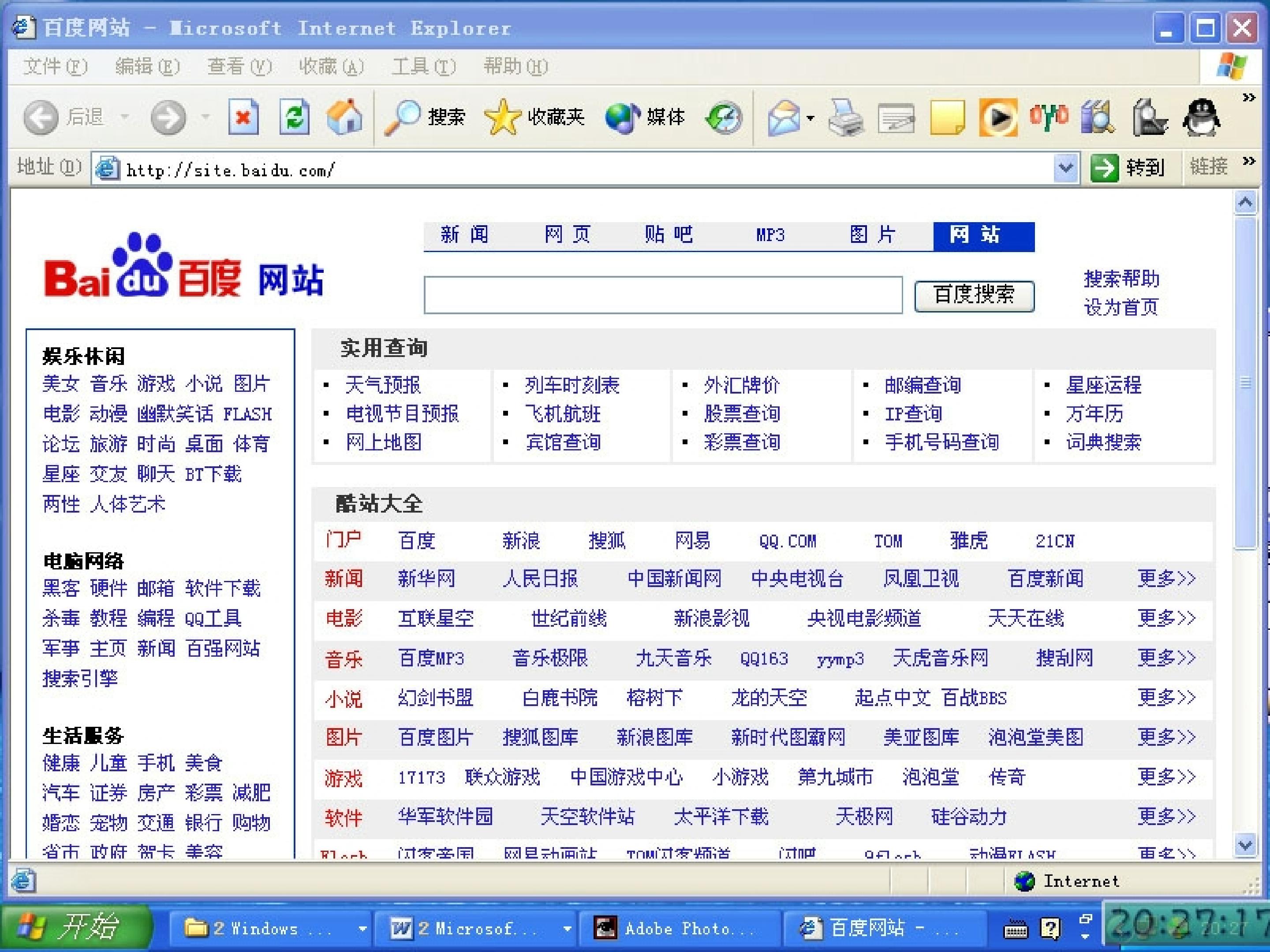Open the Mail button dropdown arrow
Screen dimensions: 1270x952
coord(810,118)
